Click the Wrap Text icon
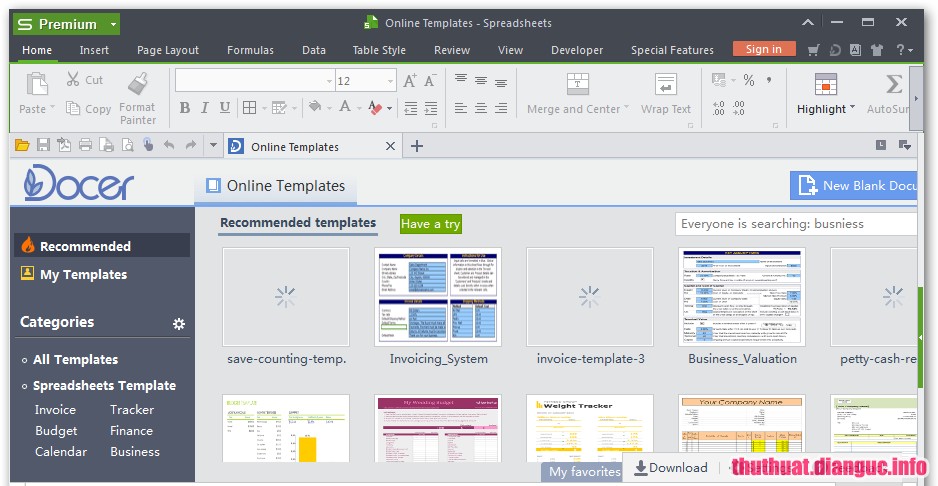Viewport: 938px width, 486px height. (x=665, y=85)
